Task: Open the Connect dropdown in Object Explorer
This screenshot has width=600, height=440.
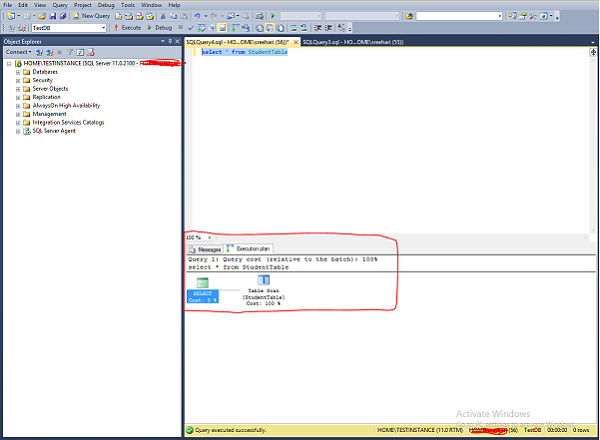Action: pyautogui.click(x=18, y=52)
